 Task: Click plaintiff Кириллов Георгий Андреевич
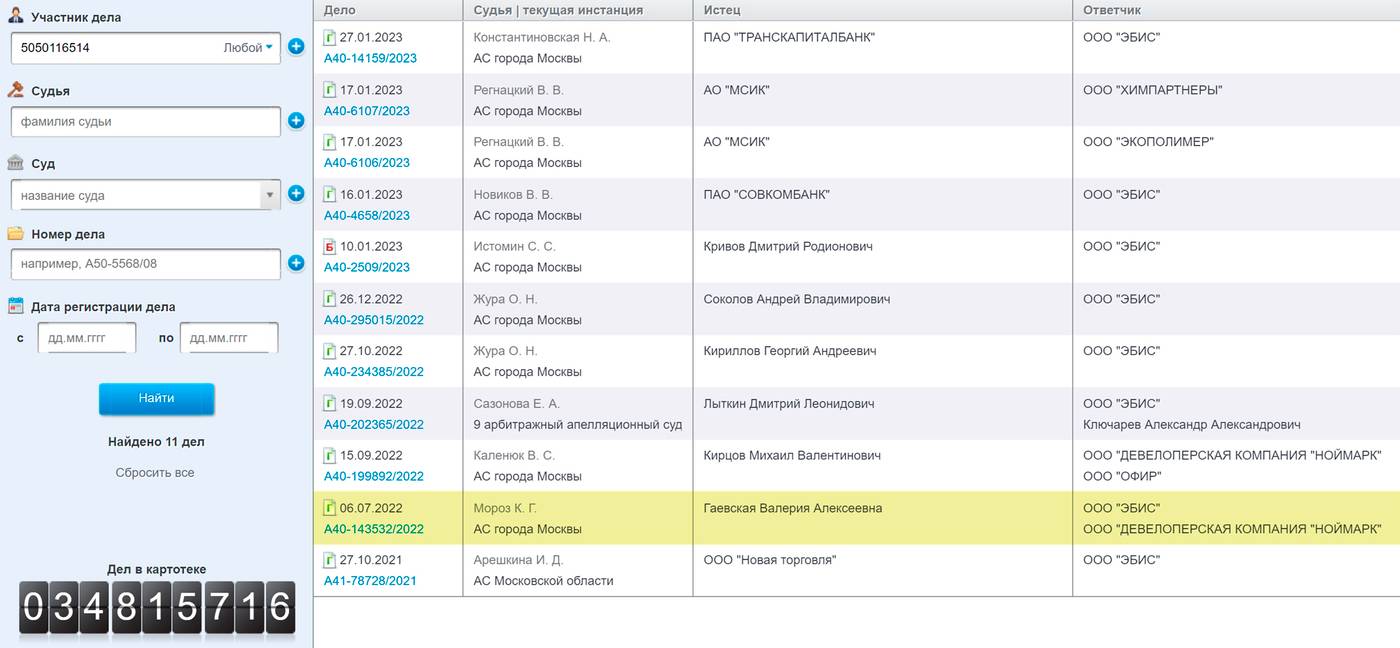click(790, 351)
